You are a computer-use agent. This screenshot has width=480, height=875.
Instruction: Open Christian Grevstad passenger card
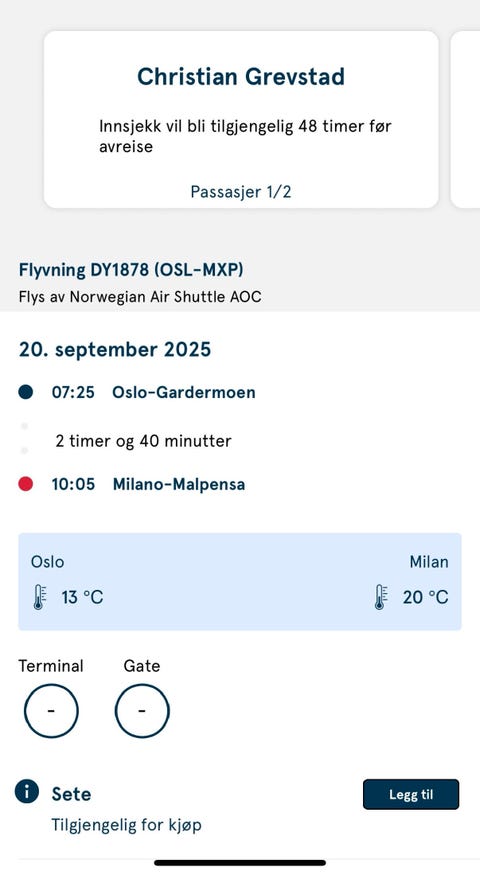[x=241, y=119]
